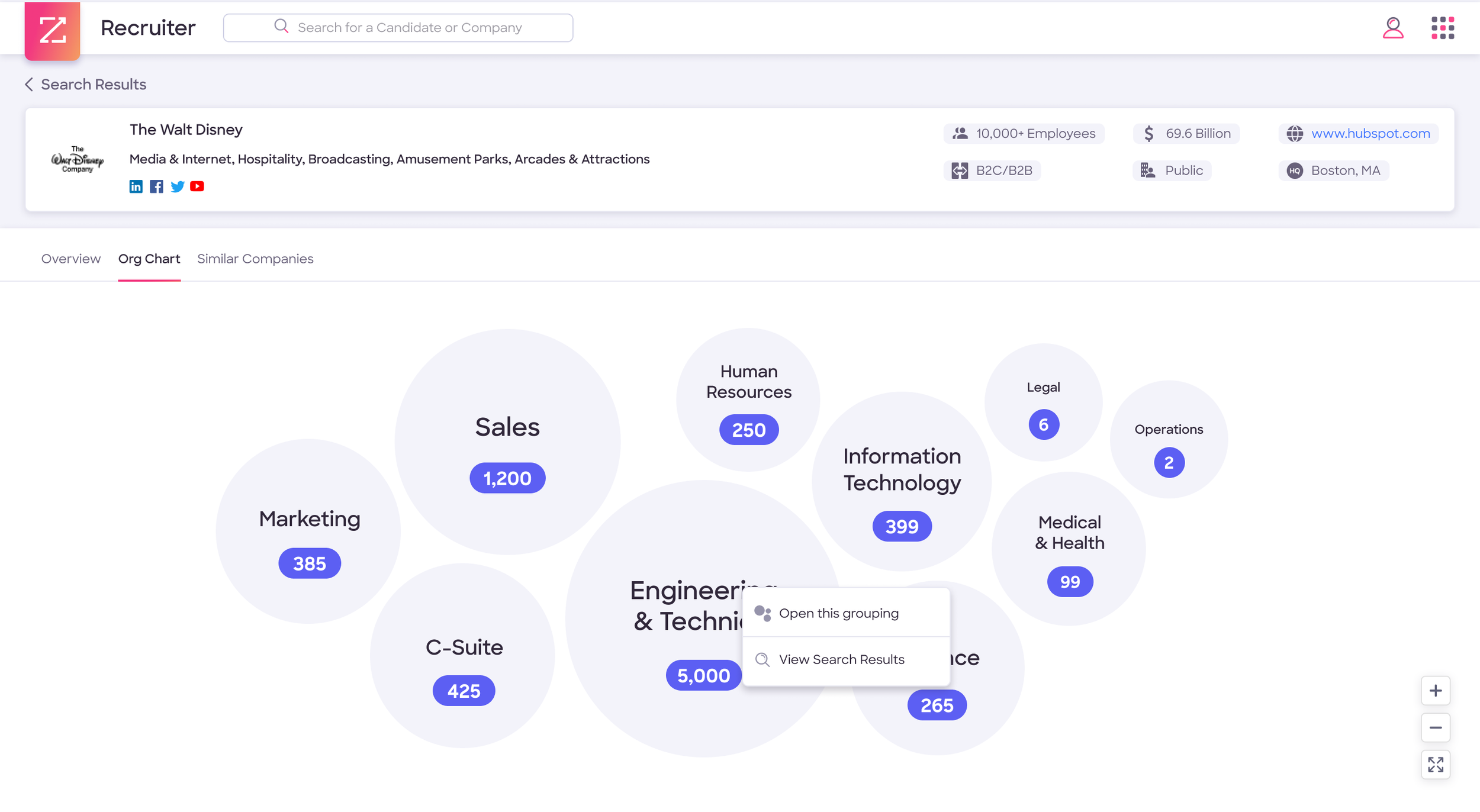Click the B2C/B2B arrows icon
The width and height of the screenshot is (1480, 812).
[960, 170]
